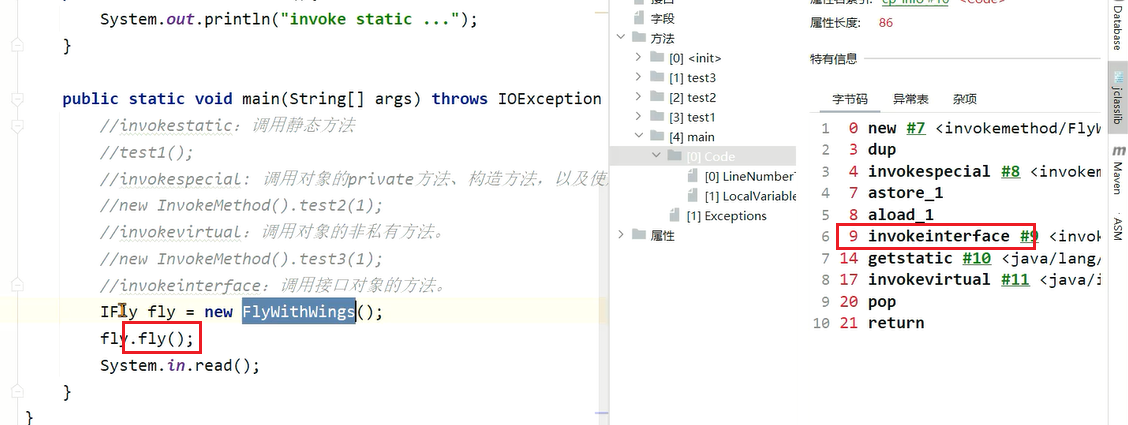Click the 'astore_1' bytecode instruction
Viewport: 1128px width, 425px height.
905,193
